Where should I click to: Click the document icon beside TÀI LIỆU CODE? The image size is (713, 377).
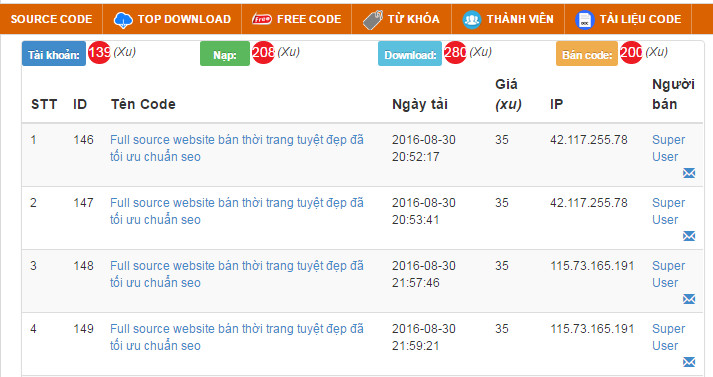(584, 20)
